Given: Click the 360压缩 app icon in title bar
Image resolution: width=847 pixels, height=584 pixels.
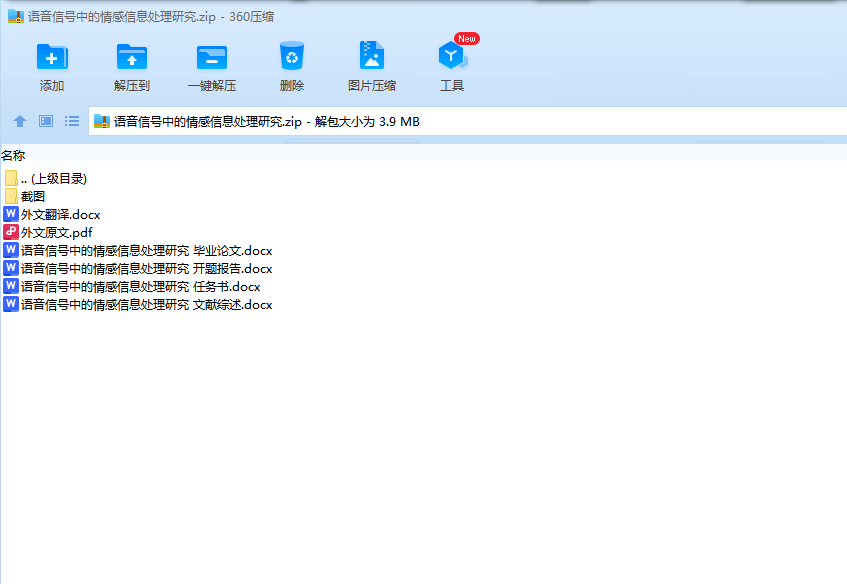Looking at the screenshot, I should pyautogui.click(x=16, y=16).
